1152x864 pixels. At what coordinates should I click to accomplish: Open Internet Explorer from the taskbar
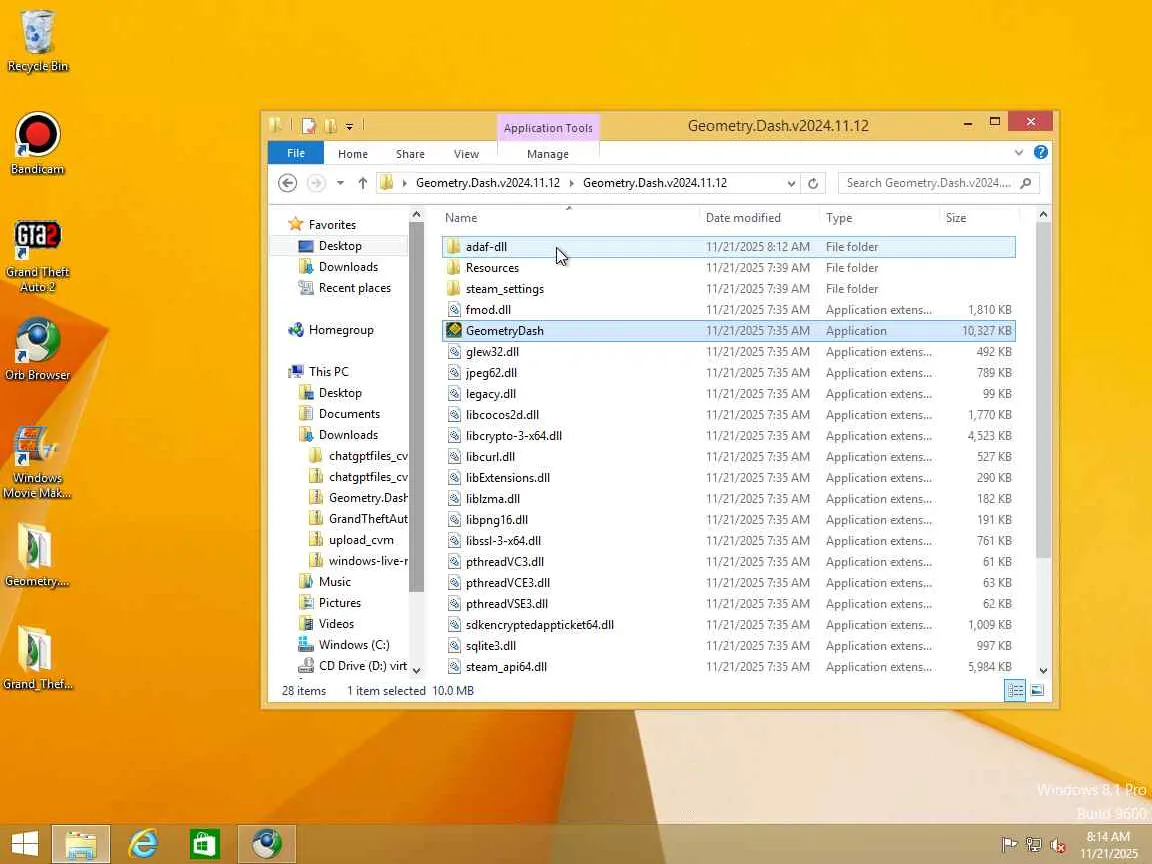[143, 843]
